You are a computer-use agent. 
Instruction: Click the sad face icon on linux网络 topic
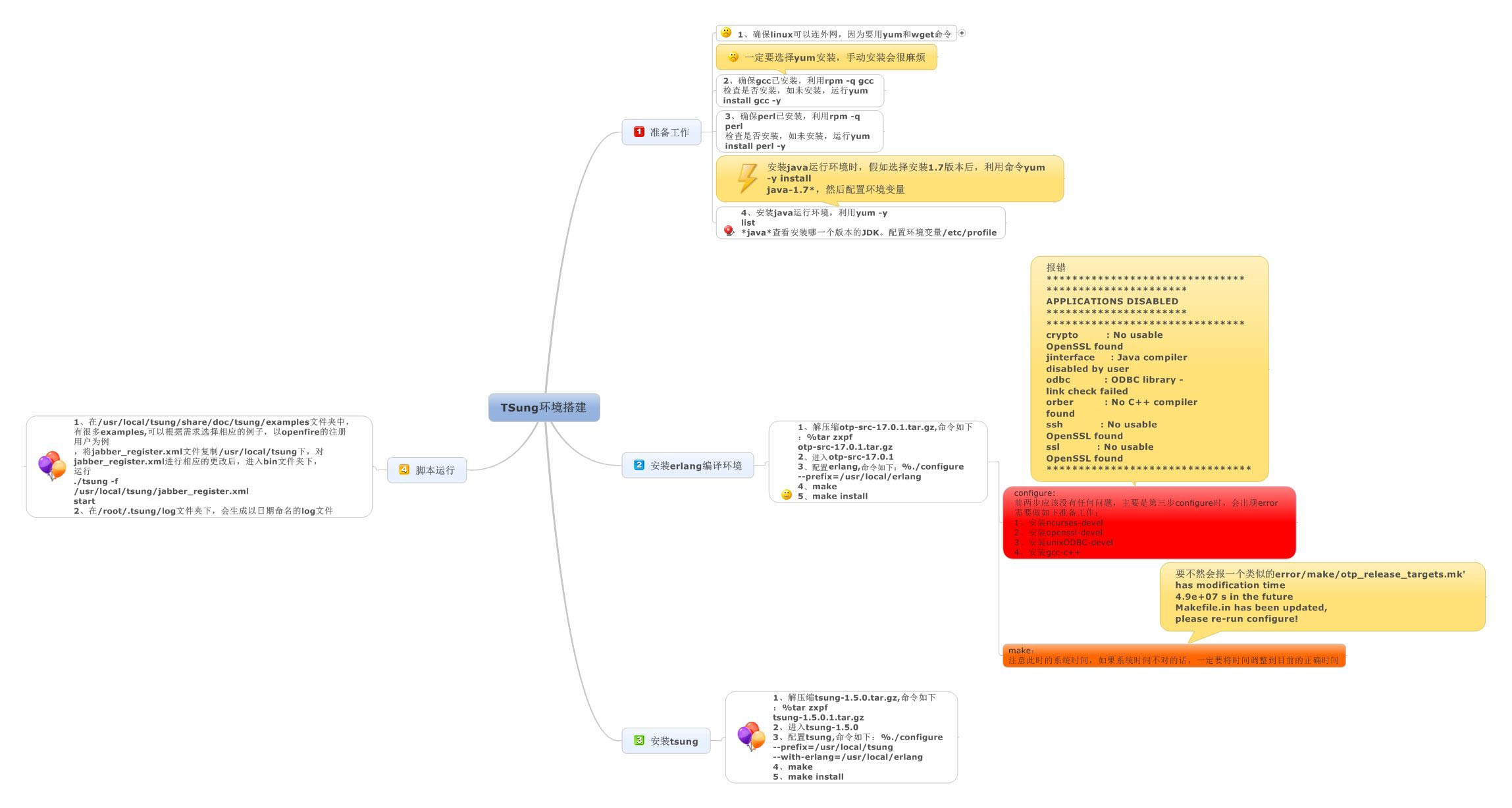coord(725,32)
